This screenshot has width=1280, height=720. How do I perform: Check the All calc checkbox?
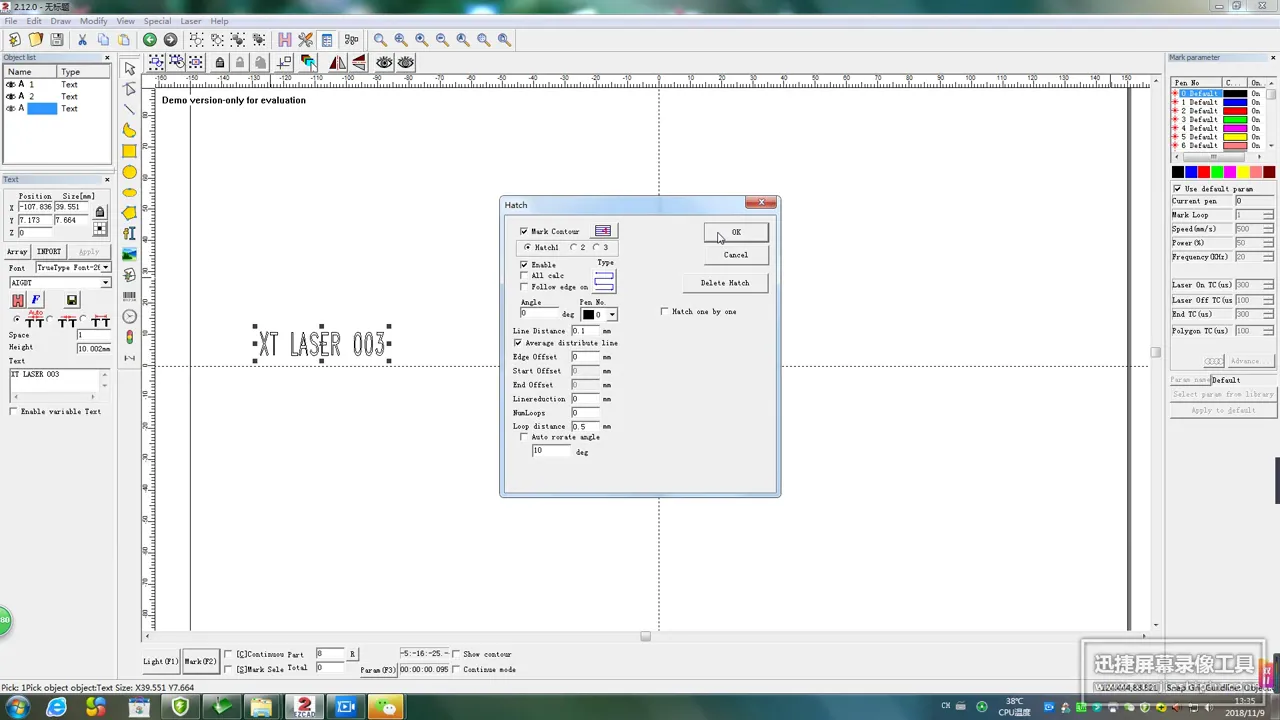click(524, 276)
